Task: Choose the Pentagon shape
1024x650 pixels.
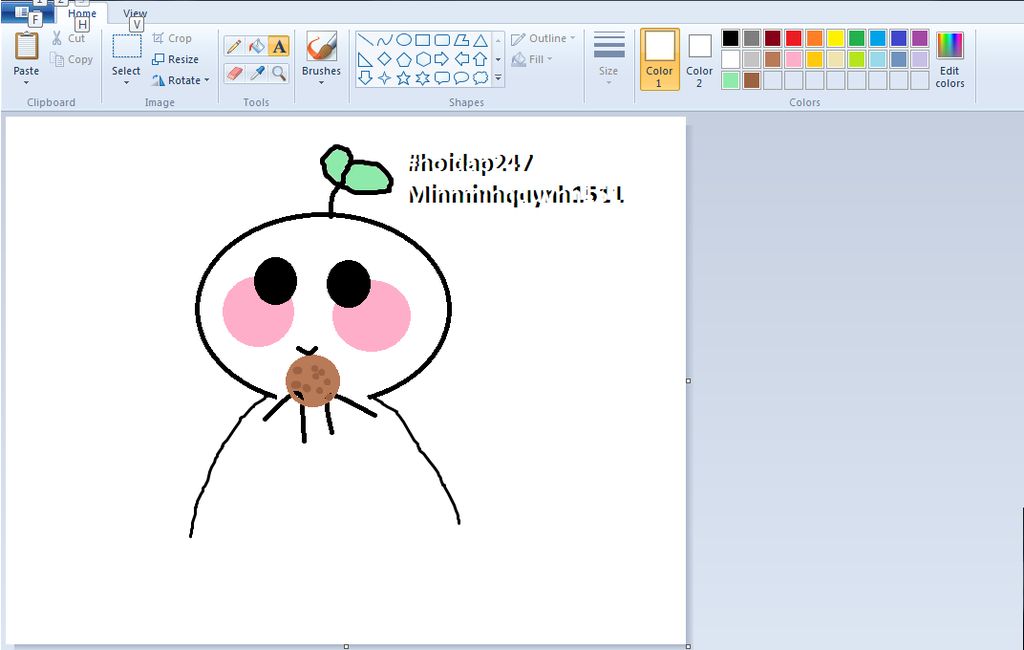Action: coord(404,59)
